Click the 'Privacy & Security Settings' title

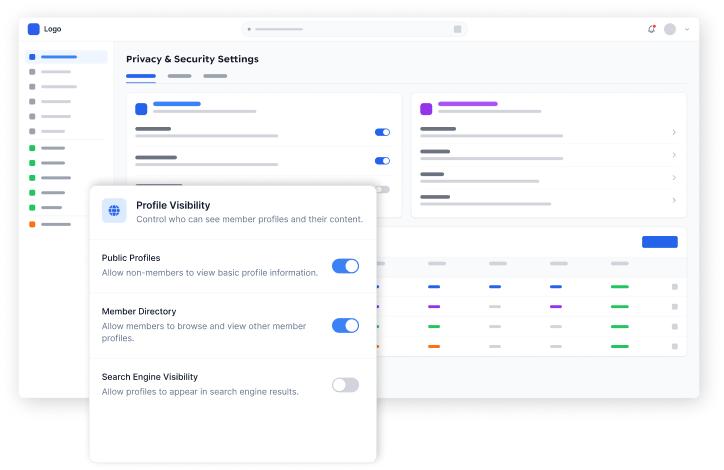pyautogui.click(x=193, y=59)
